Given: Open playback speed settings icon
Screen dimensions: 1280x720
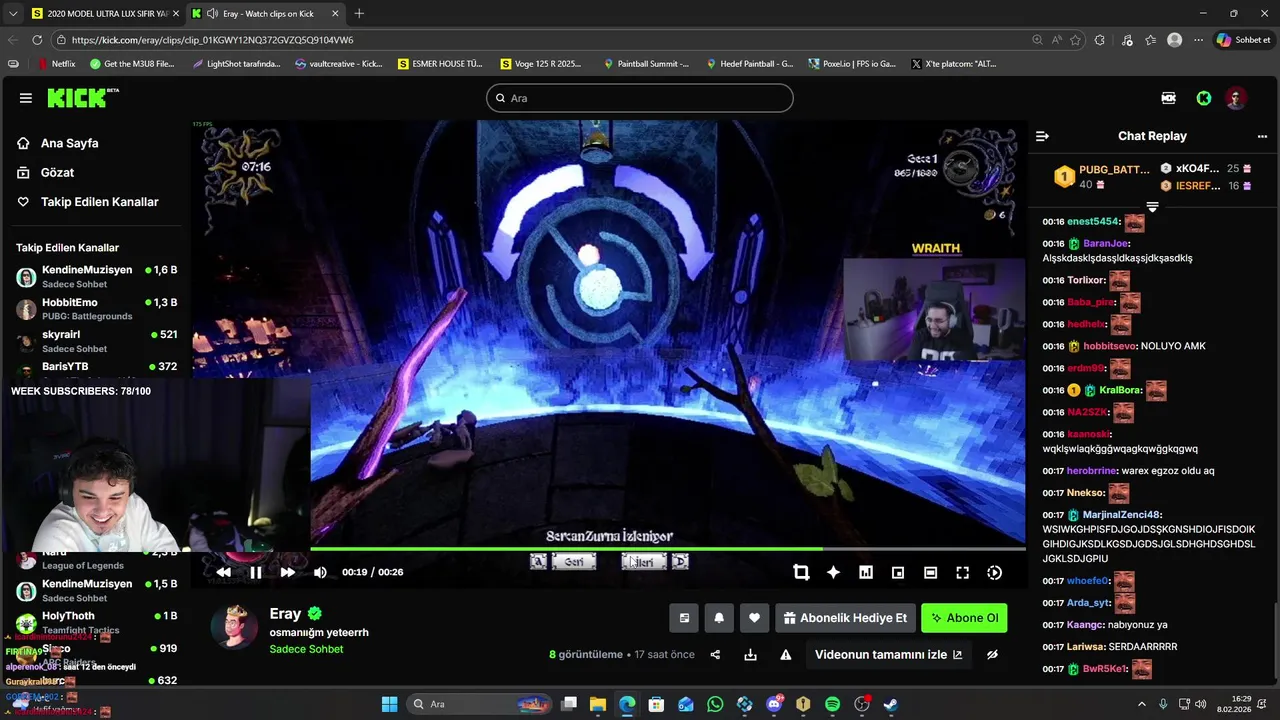Looking at the screenshot, I should coord(994,572).
